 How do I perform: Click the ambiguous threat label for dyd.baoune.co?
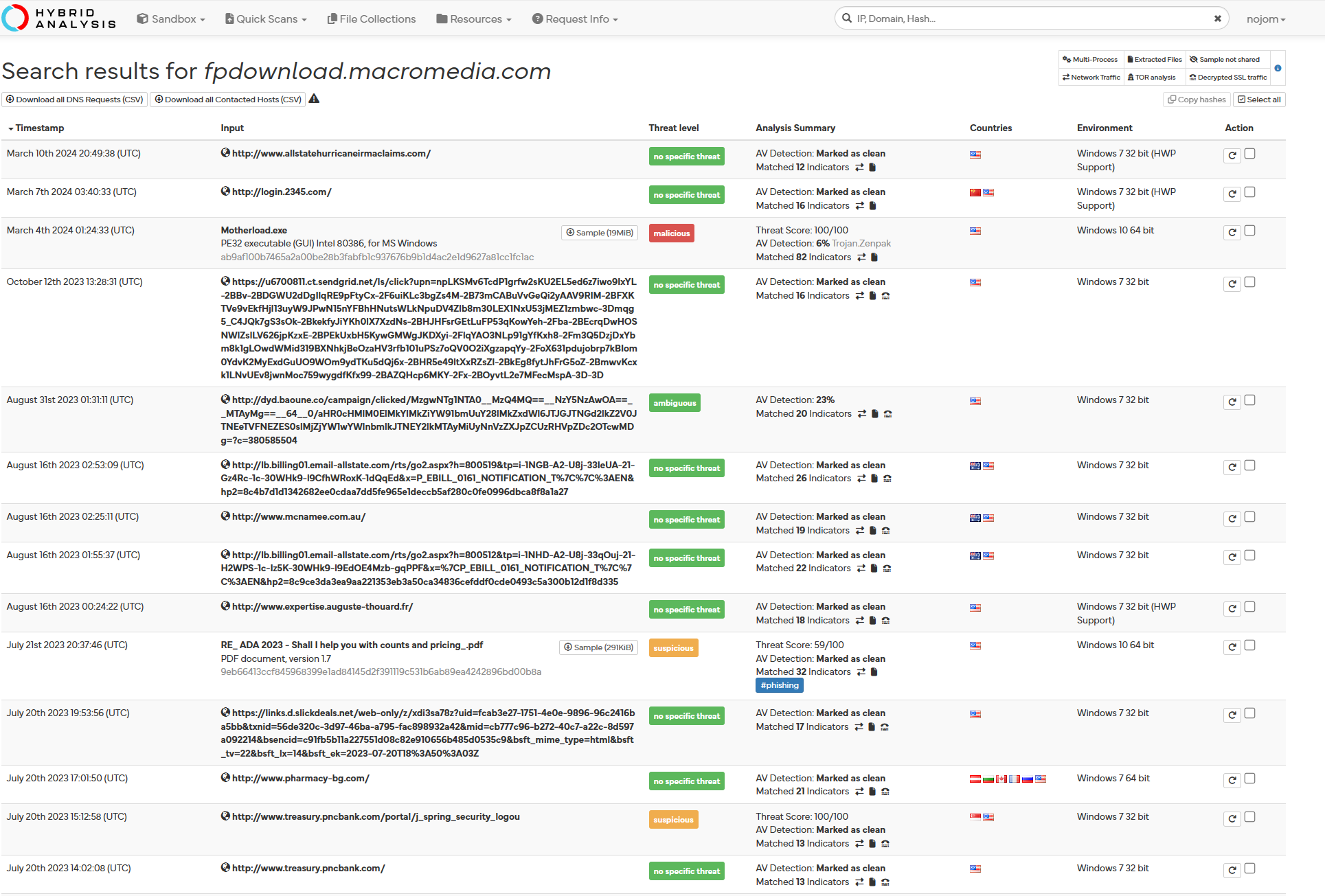coord(675,403)
